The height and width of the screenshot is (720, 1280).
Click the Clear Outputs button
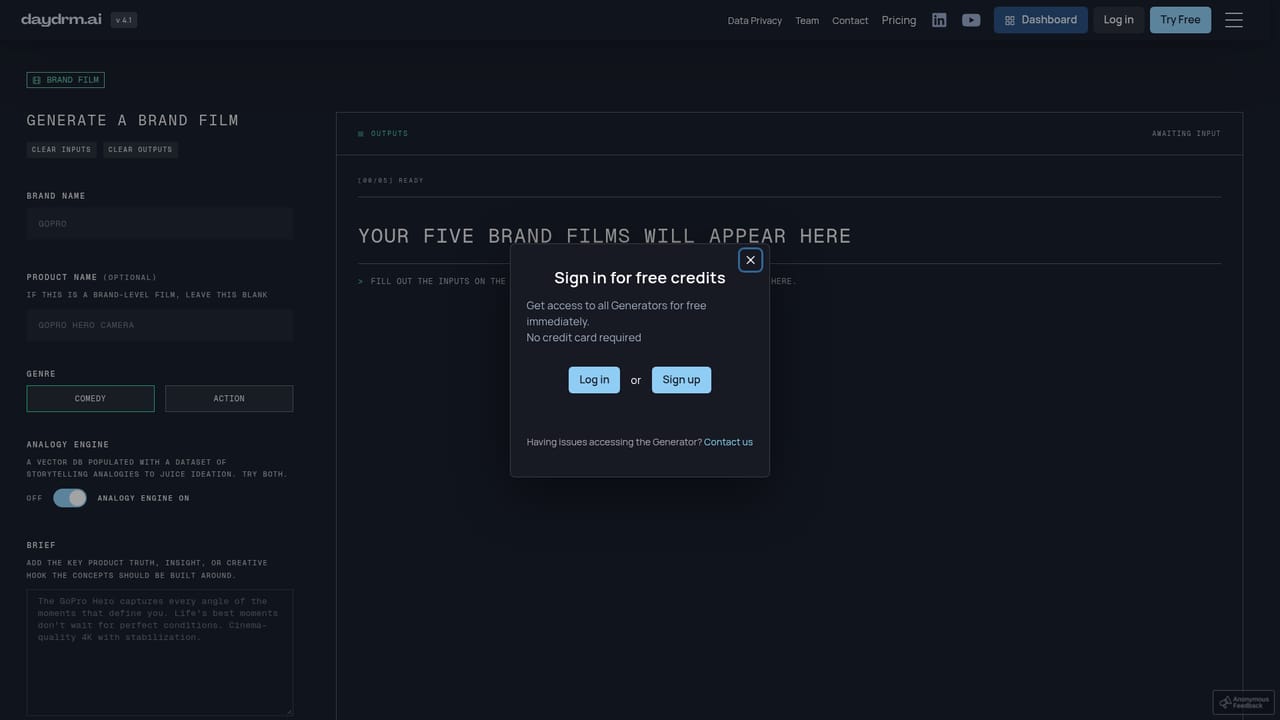[140, 150]
